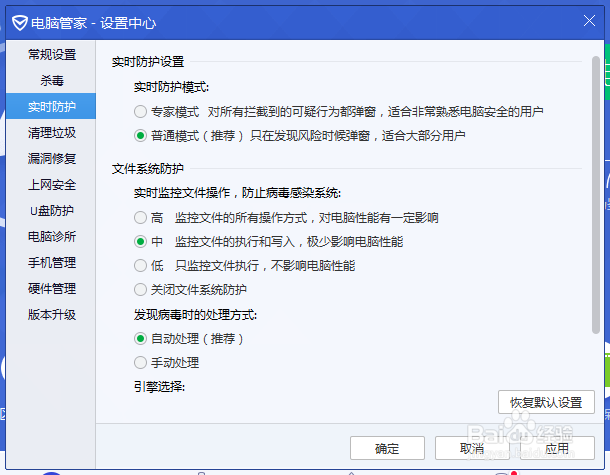Click the 引擎选择: label
The image size is (610, 475).
click(159, 386)
